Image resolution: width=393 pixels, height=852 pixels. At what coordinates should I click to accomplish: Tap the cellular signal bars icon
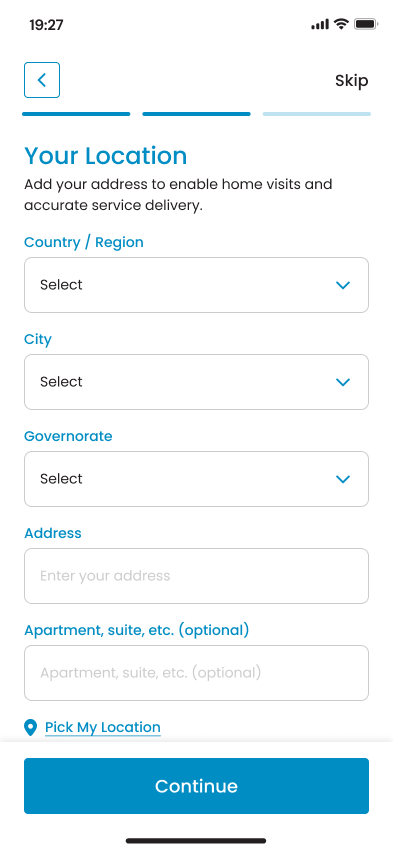click(320, 24)
